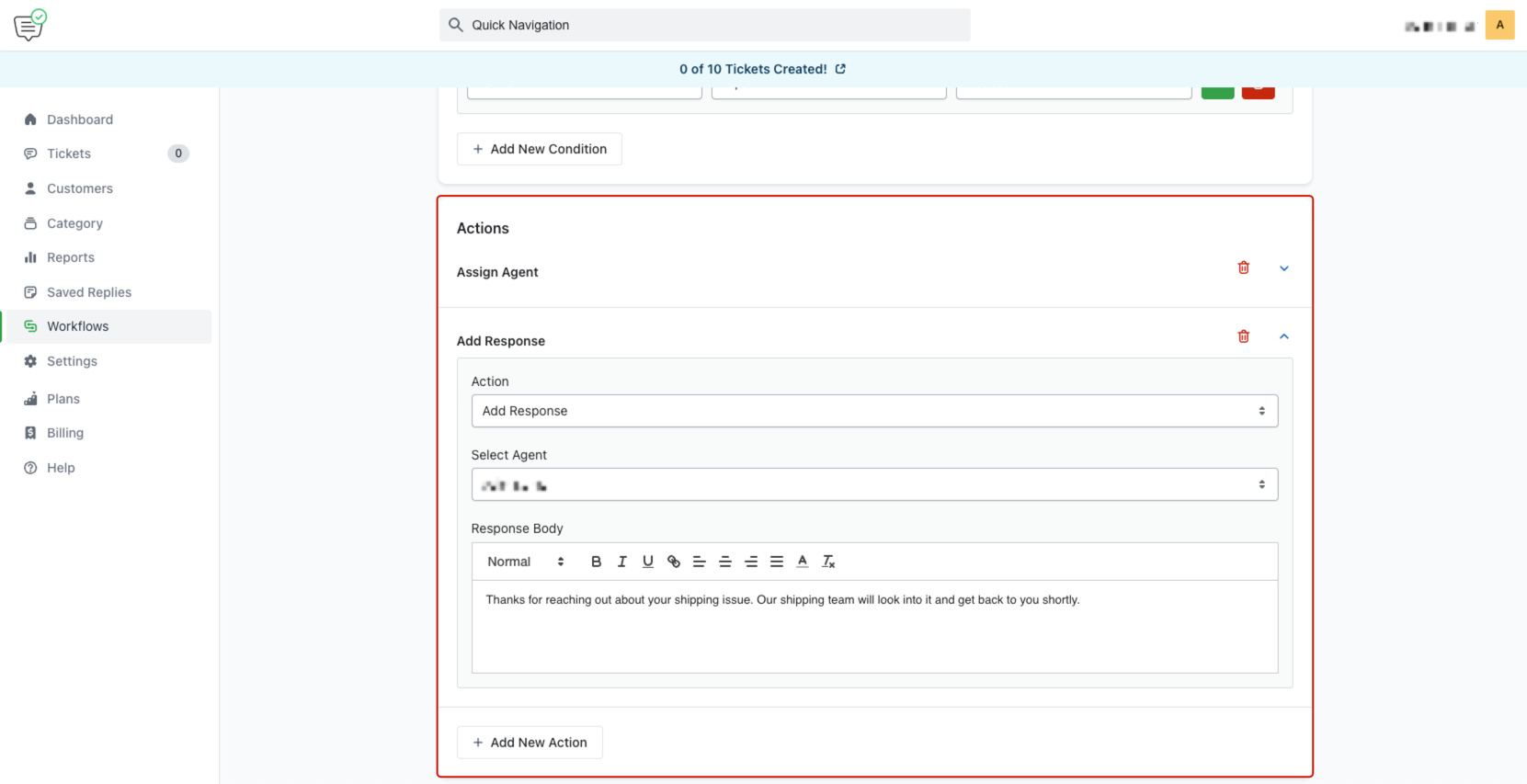Go to Saved Replies in sidebar
The height and width of the screenshot is (784, 1527).
click(x=89, y=292)
